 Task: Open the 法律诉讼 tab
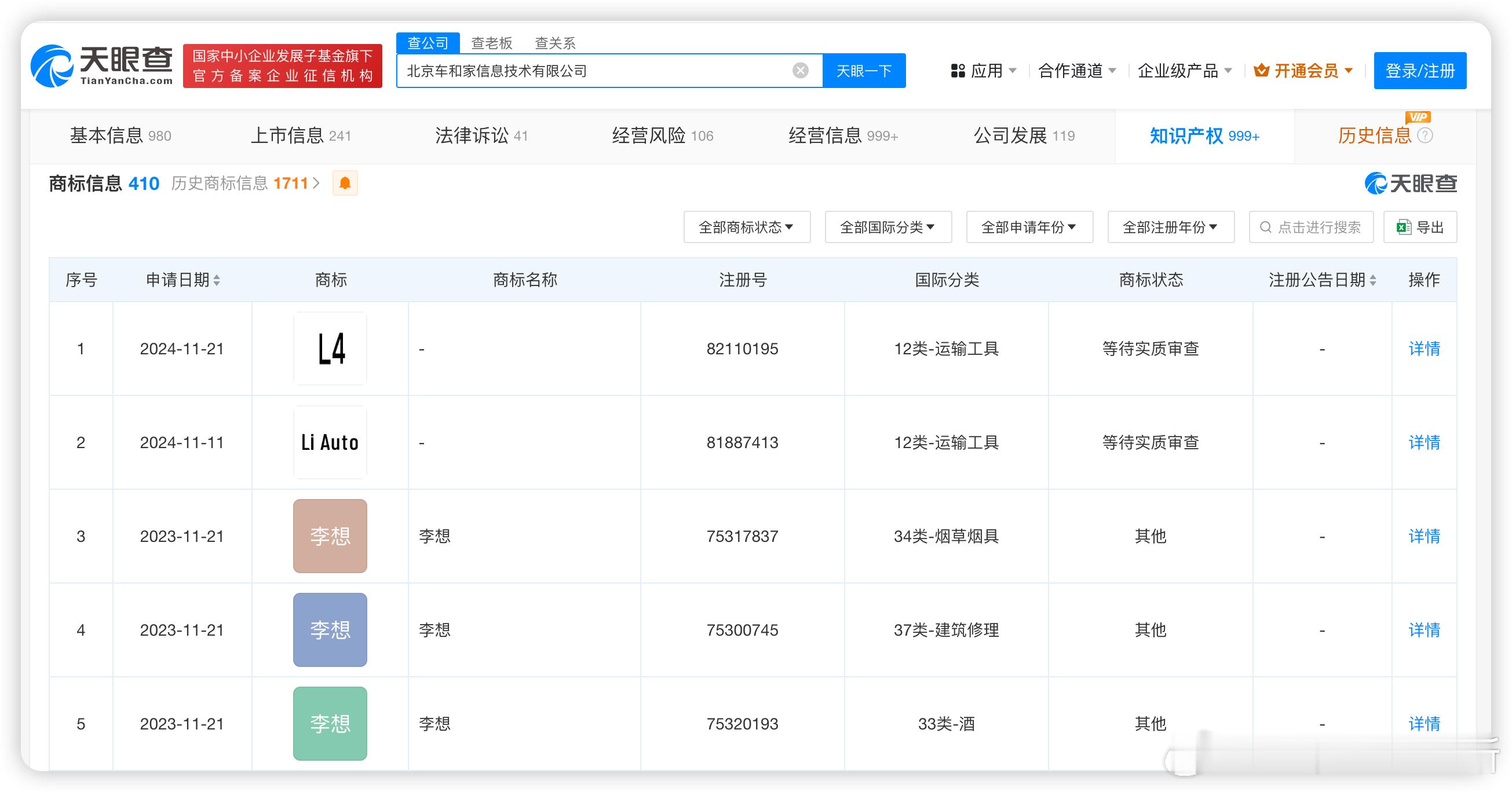click(x=482, y=135)
